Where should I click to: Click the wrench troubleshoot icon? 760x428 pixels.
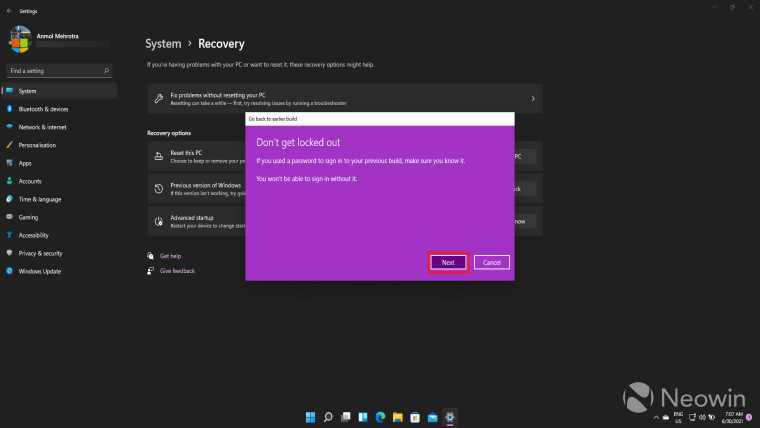coord(158,99)
